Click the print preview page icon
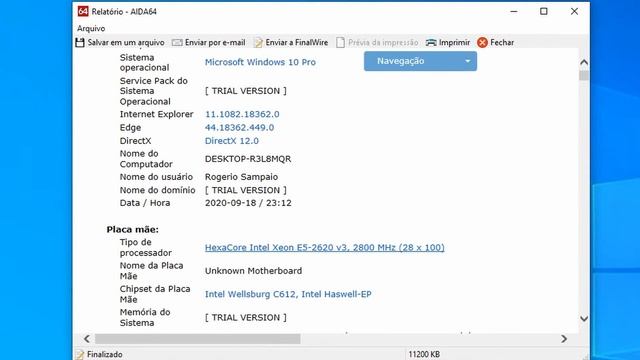 point(340,42)
